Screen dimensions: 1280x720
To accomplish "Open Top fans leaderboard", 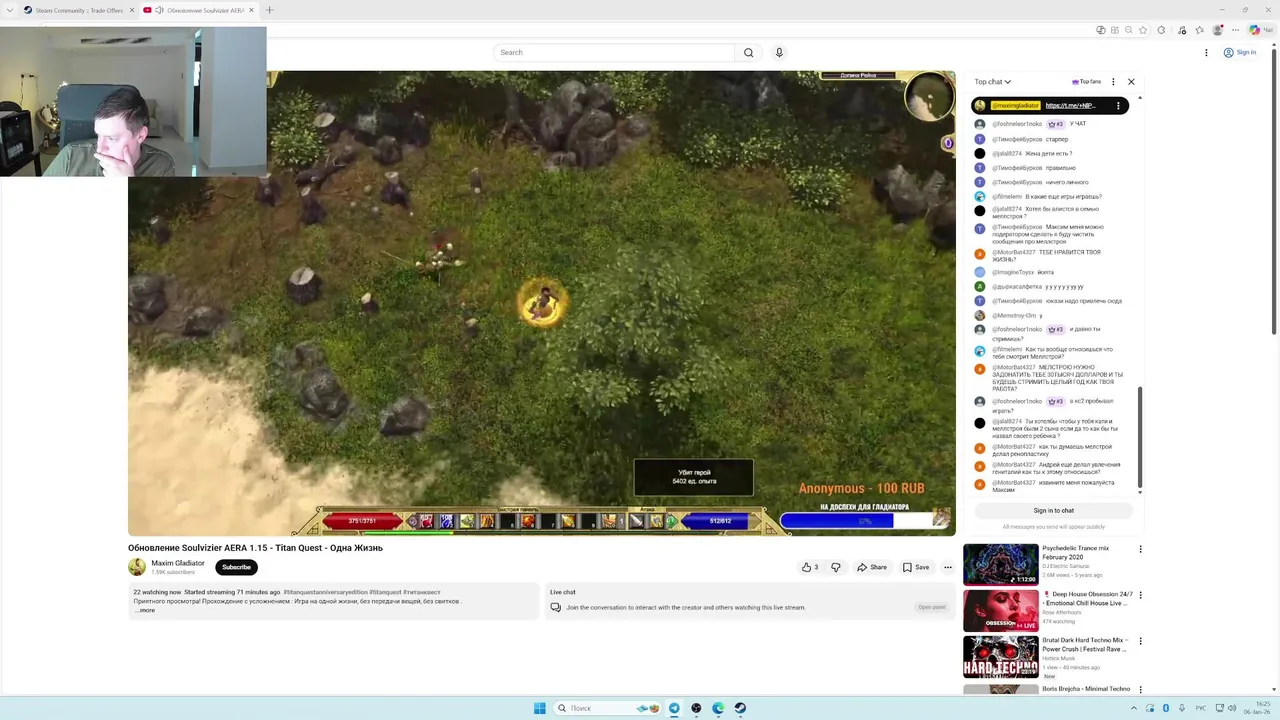I will pyautogui.click(x=1086, y=82).
